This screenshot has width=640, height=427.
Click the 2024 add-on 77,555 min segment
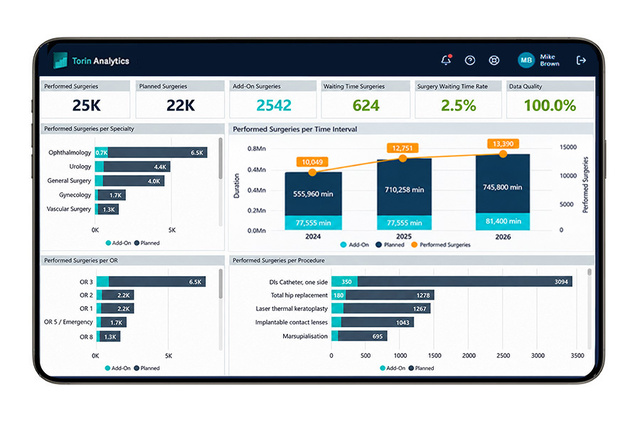[313, 223]
